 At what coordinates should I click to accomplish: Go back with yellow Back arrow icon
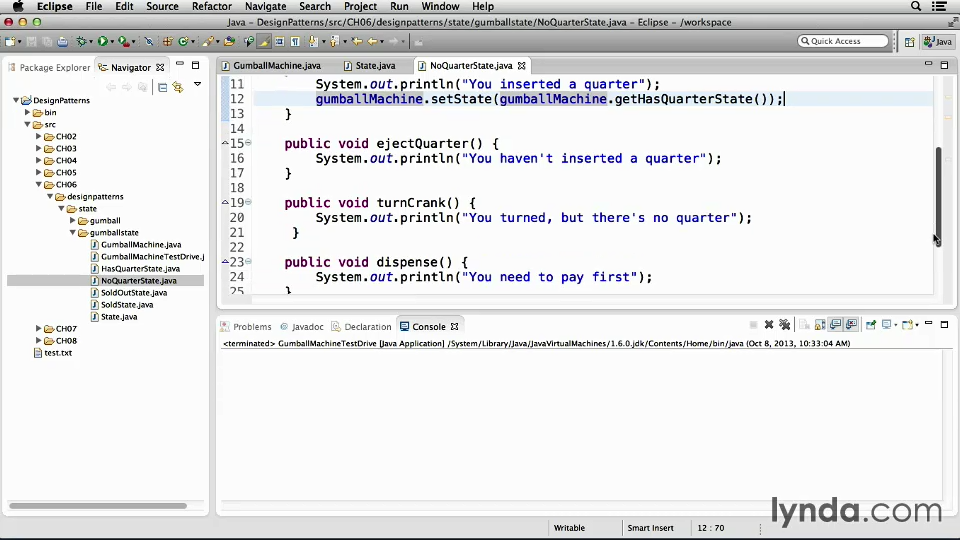coord(372,42)
